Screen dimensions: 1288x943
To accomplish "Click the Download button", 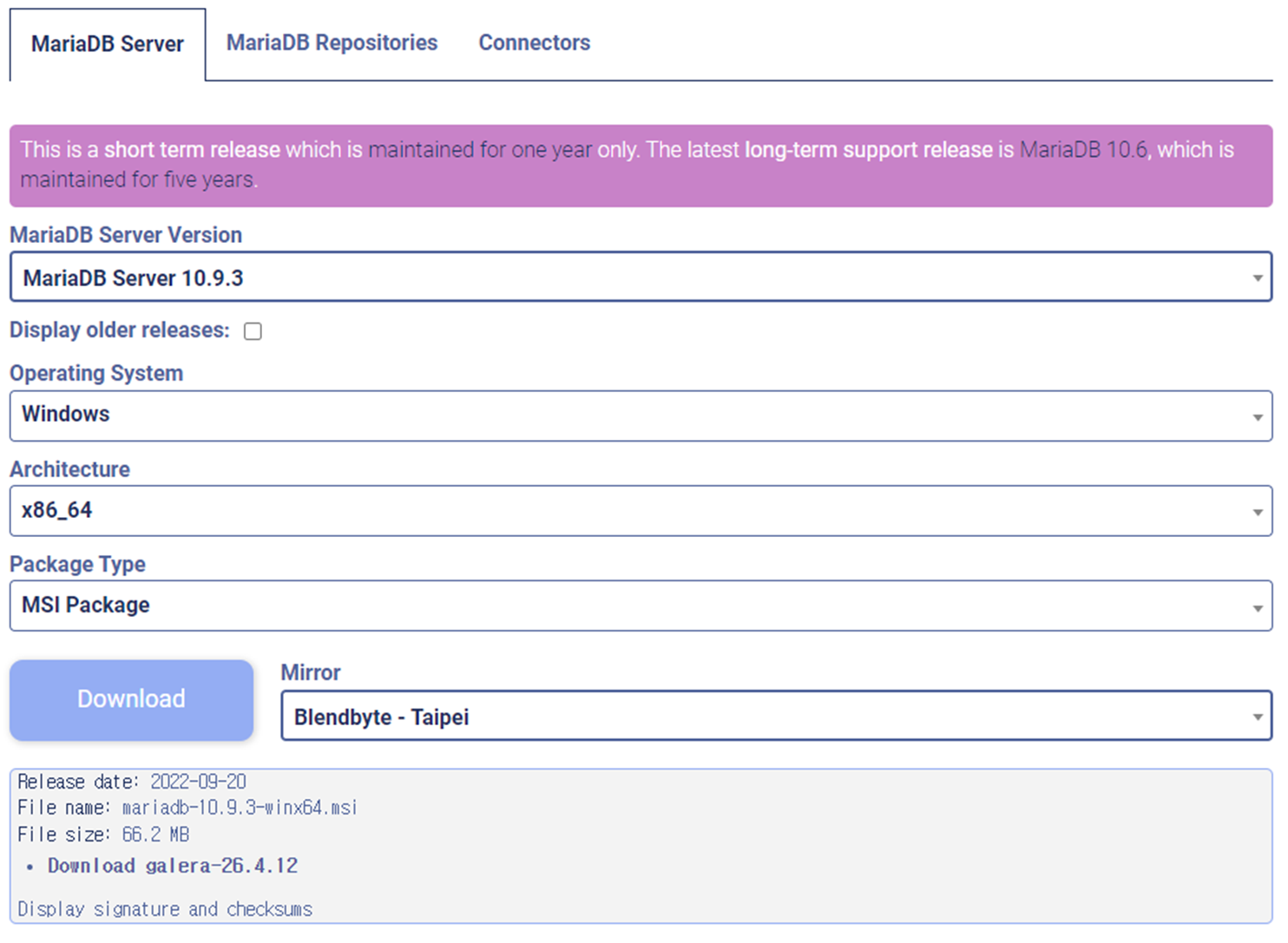I will point(132,700).
